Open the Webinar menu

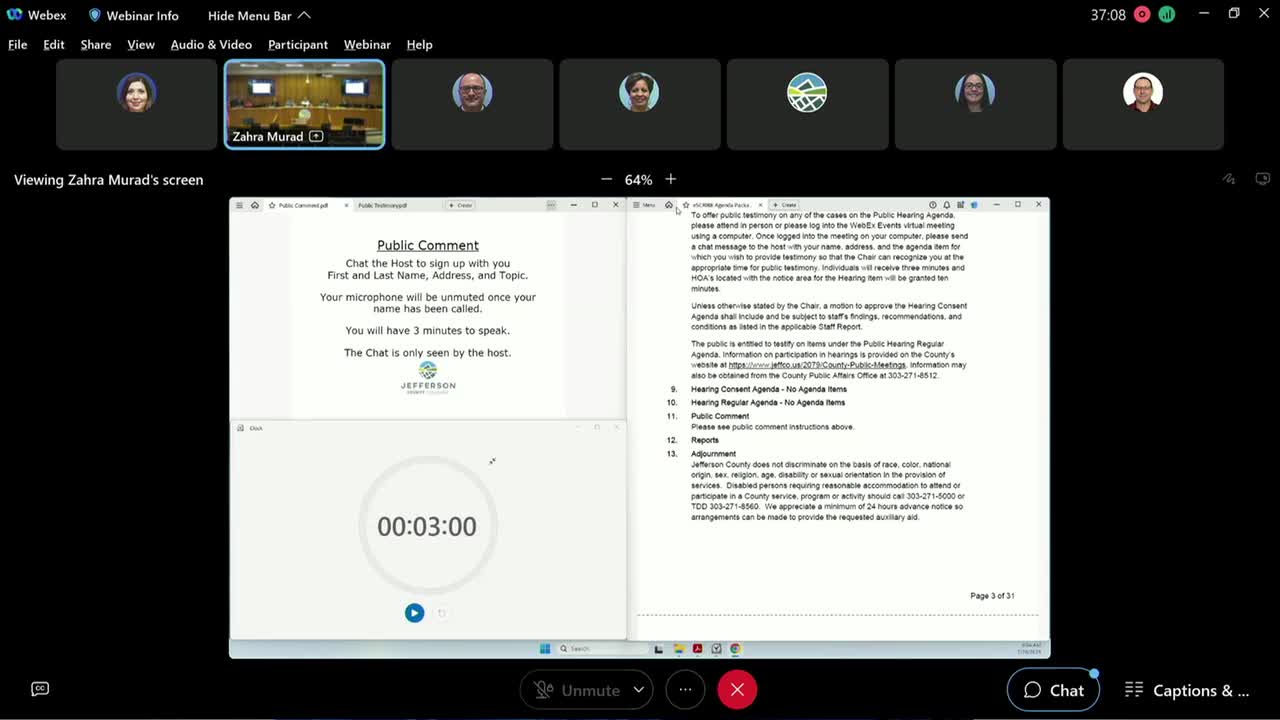point(367,44)
